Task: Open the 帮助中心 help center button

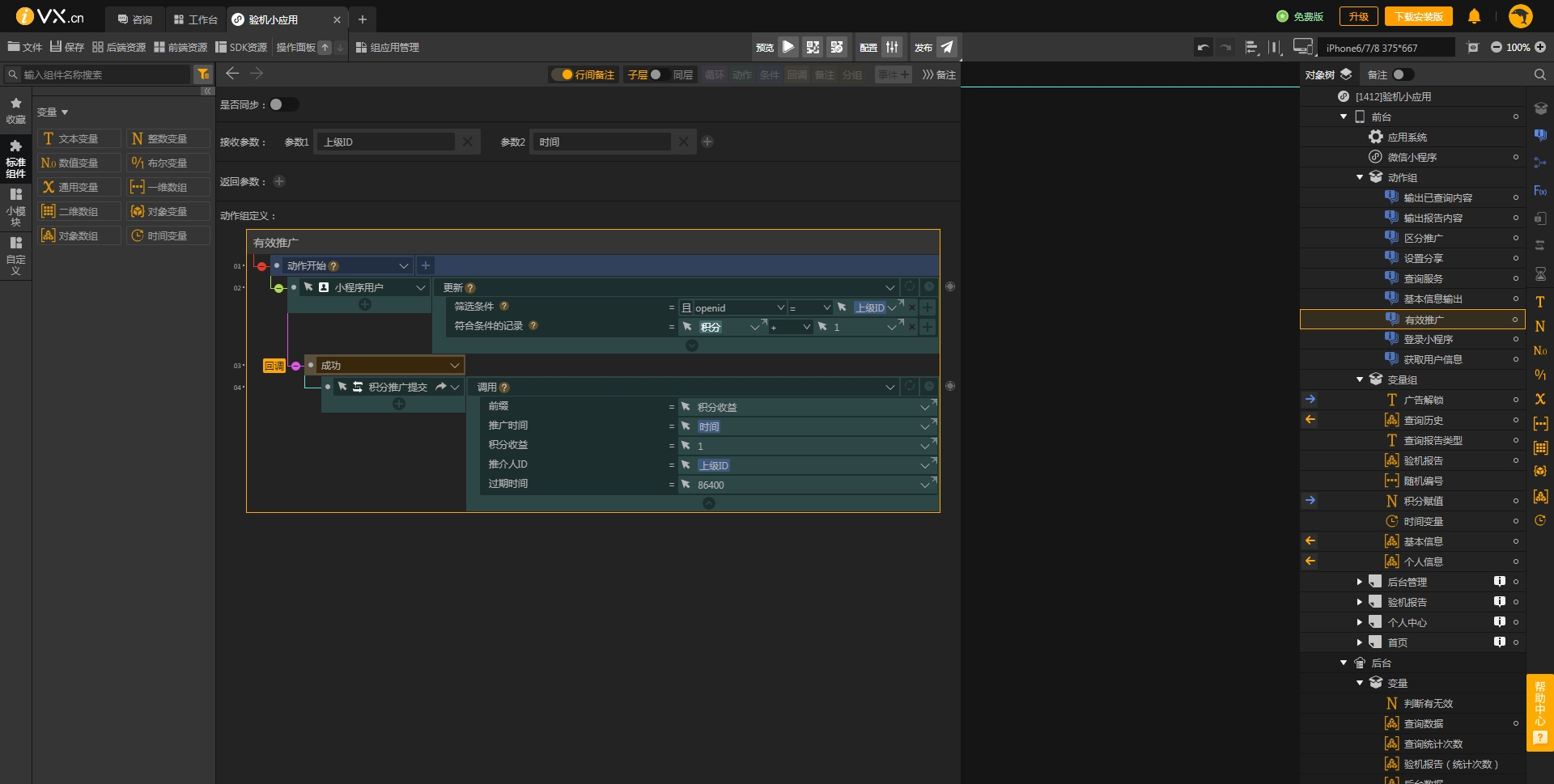Action: pos(1540,712)
